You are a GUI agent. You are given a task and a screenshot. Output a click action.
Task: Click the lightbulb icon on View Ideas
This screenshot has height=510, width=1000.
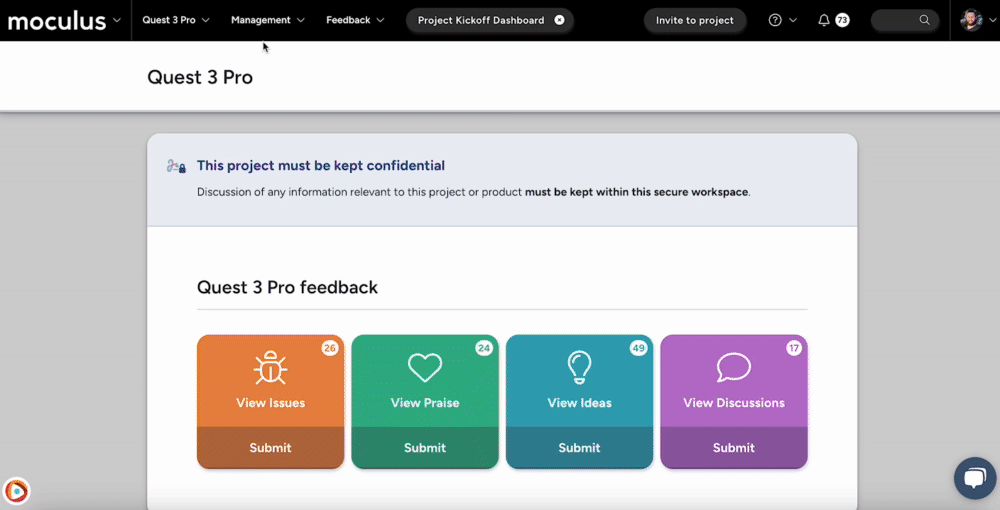(579, 368)
